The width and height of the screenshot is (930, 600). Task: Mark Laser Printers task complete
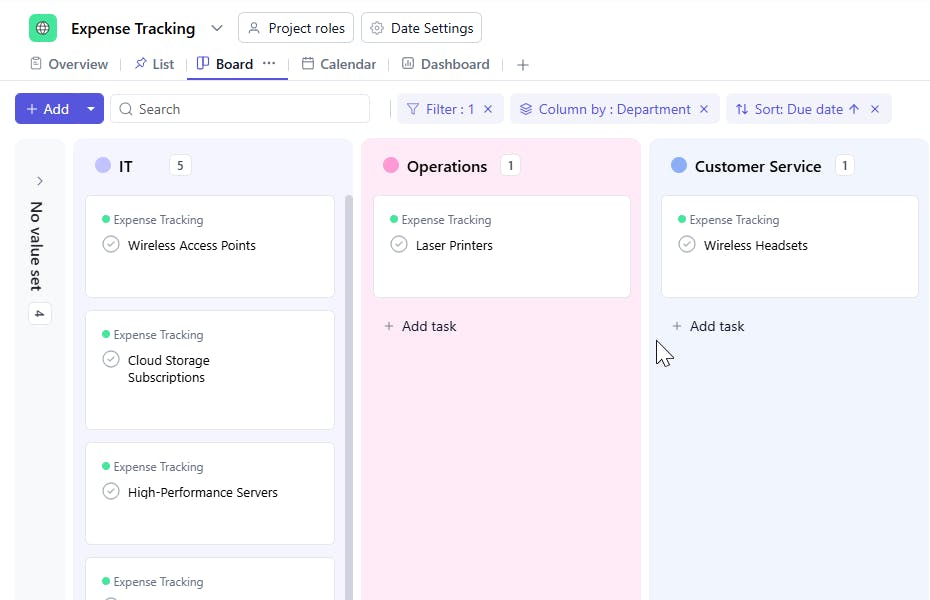click(x=399, y=245)
